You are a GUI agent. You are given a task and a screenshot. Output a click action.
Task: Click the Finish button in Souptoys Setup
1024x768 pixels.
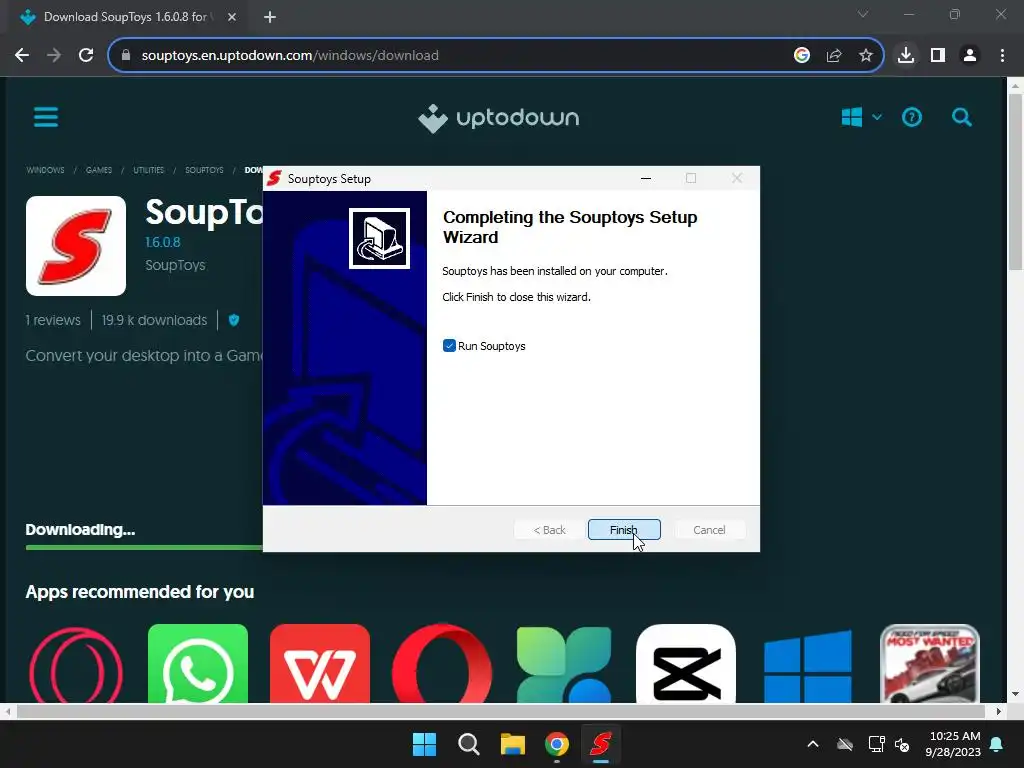tap(624, 530)
